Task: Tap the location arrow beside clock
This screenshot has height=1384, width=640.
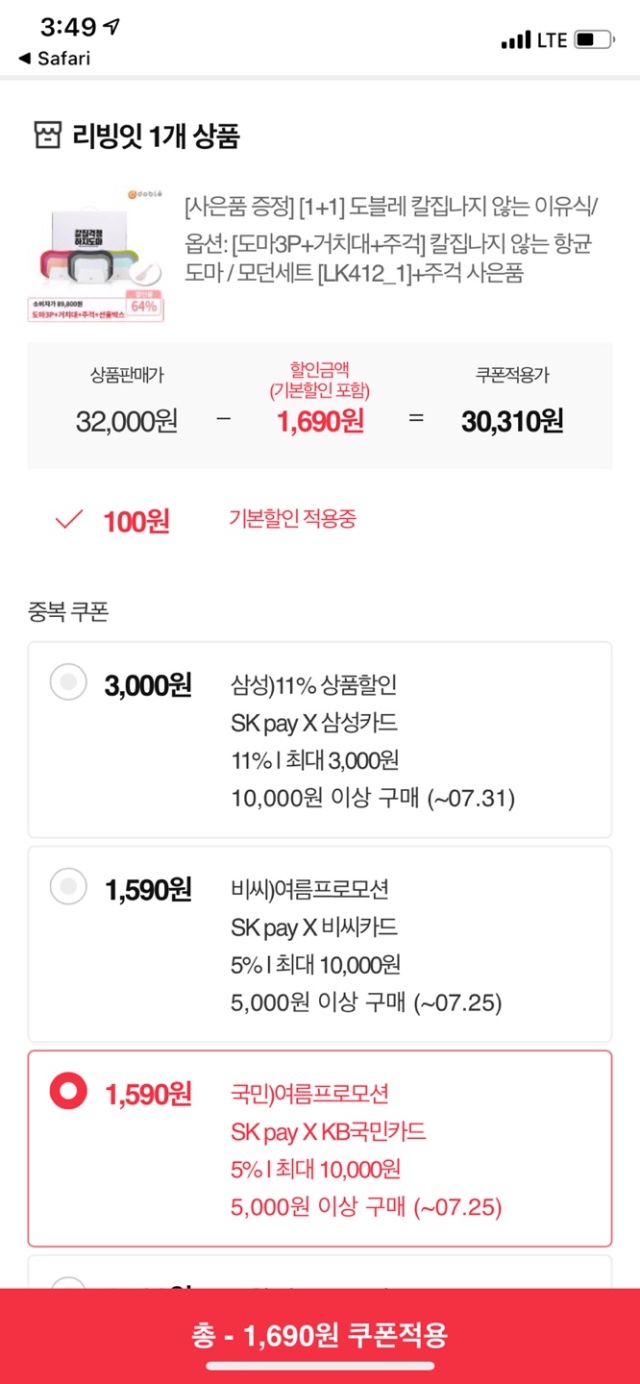Action: pos(112,28)
